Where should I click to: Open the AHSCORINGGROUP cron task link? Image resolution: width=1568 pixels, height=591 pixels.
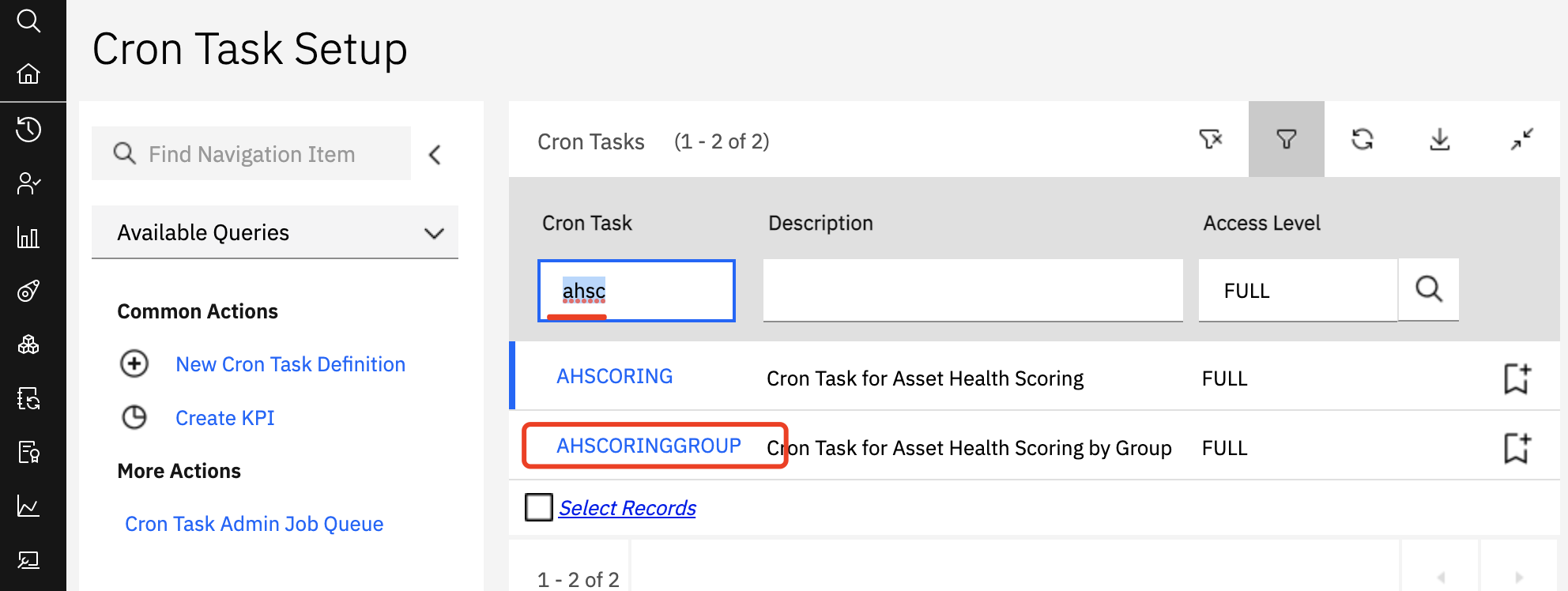[x=649, y=446]
